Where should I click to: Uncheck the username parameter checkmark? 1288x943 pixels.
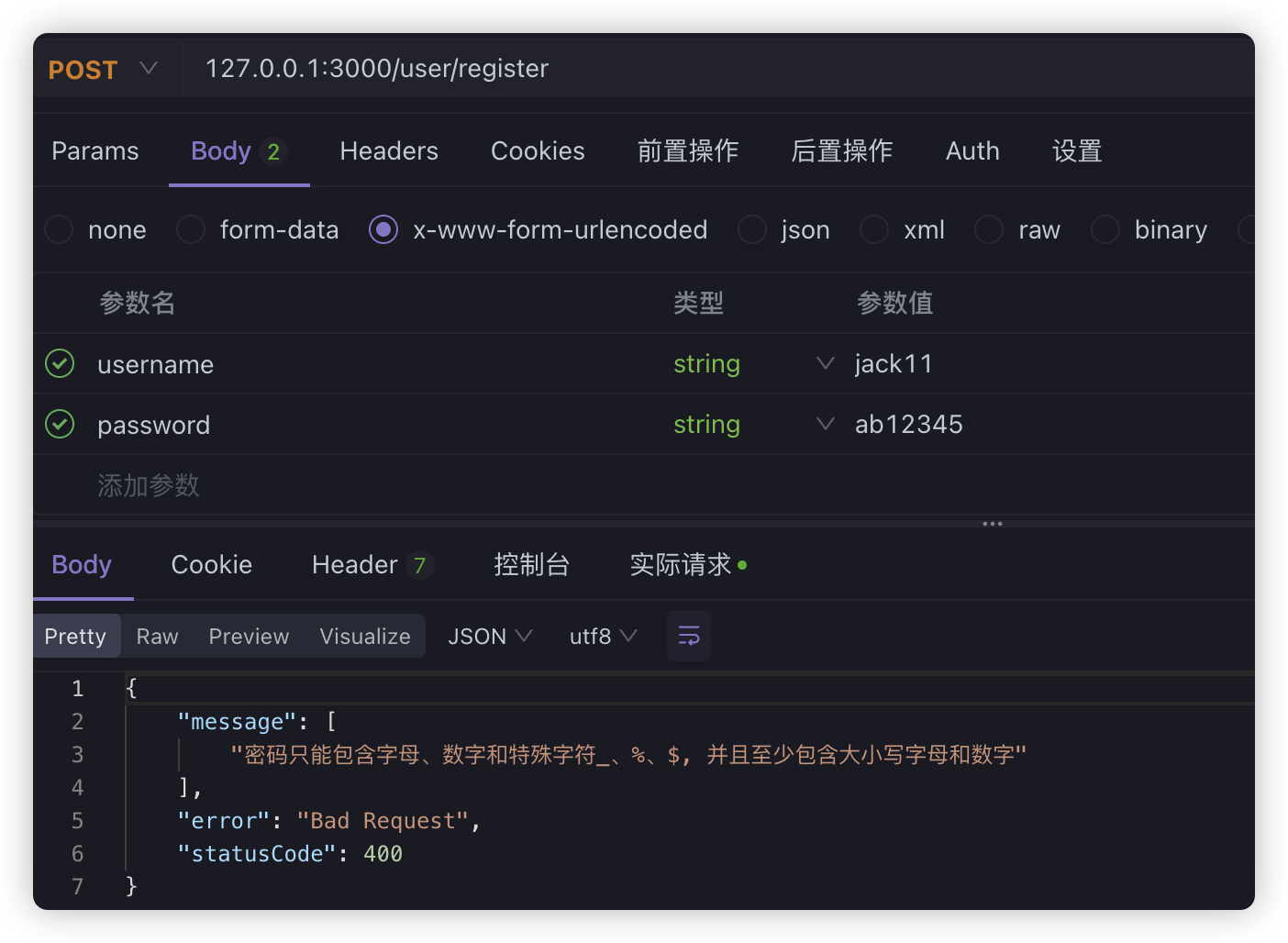60,364
